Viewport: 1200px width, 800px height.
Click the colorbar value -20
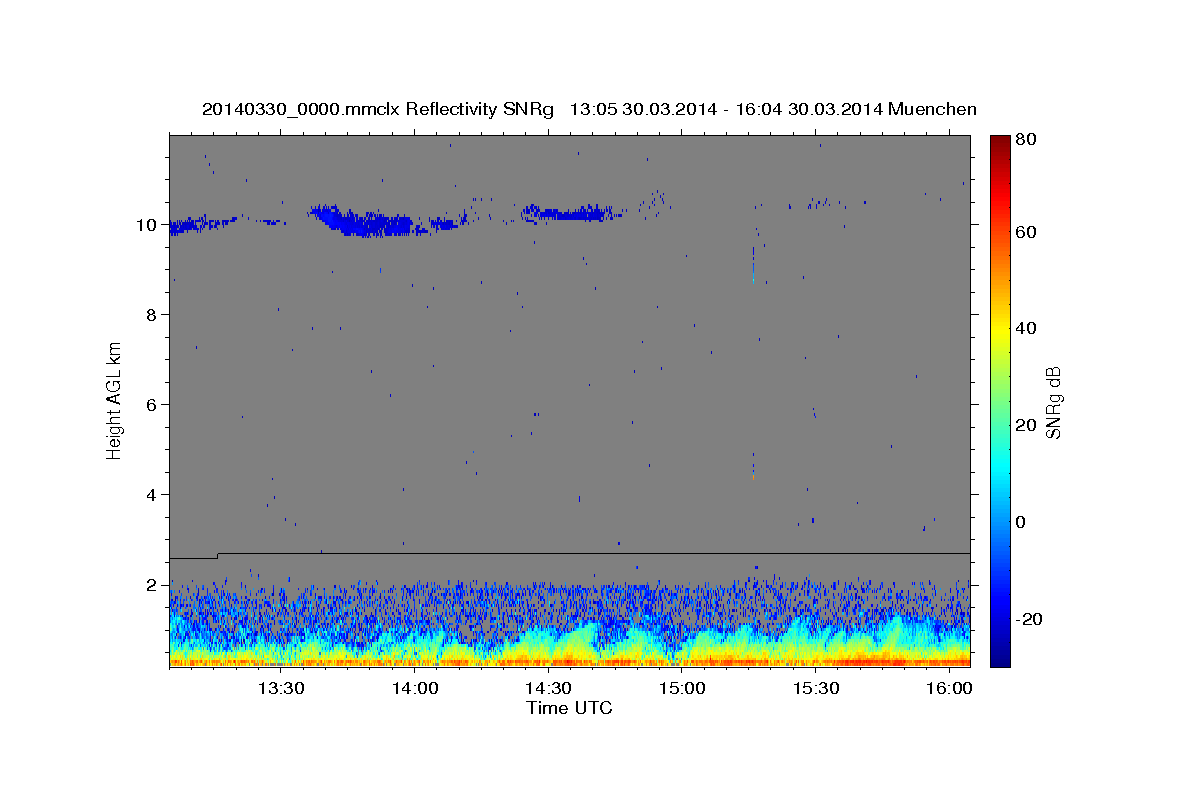pyautogui.click(x=1031, y=619)
